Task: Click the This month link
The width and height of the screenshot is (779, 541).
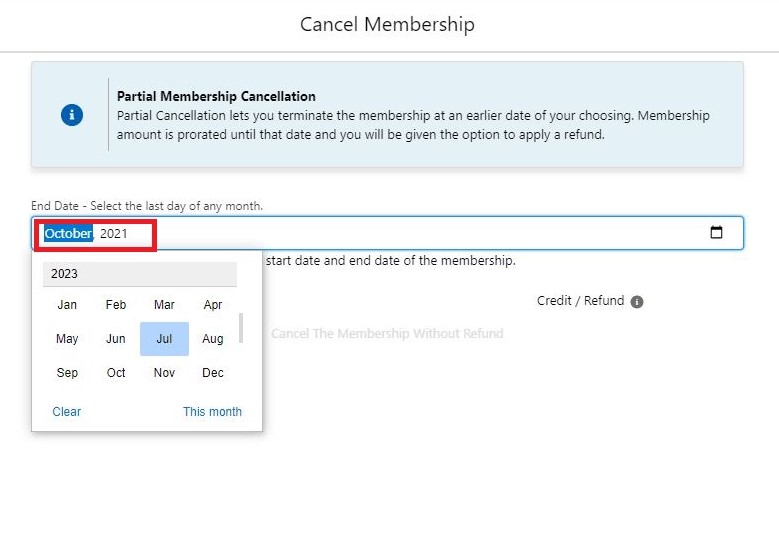Action: 212,412
